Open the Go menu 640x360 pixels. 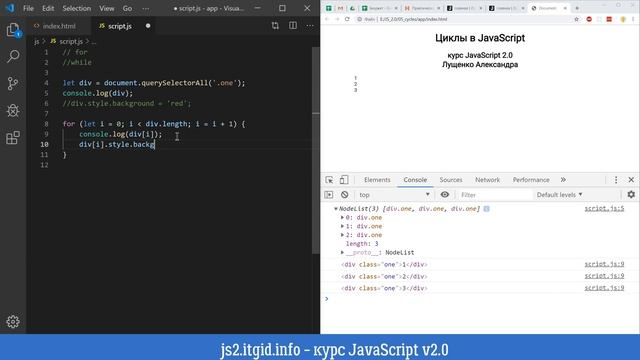click(127, 8)
